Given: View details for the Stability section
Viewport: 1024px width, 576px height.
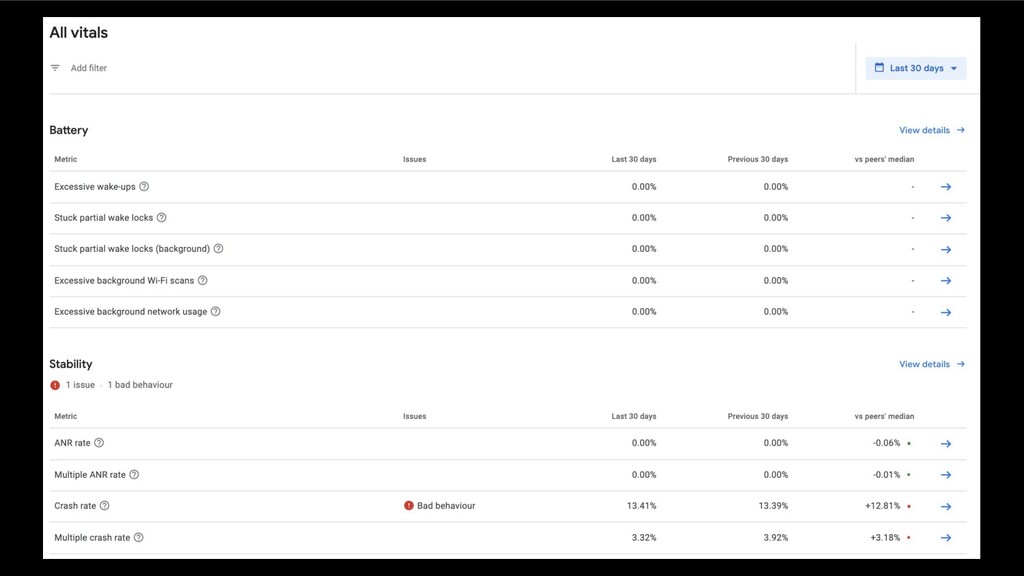Looking at the screenshot, I should [932, 364].
